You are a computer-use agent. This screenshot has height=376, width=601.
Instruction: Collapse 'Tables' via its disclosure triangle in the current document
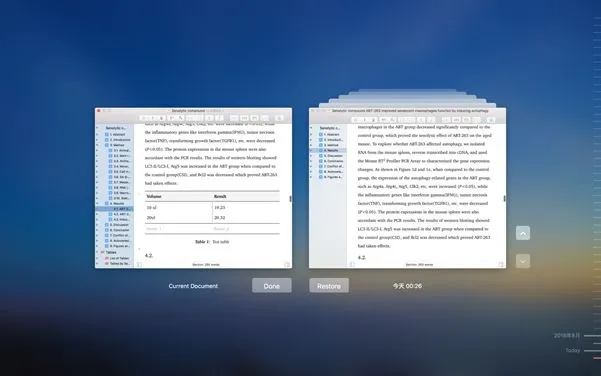coord(97,252)
